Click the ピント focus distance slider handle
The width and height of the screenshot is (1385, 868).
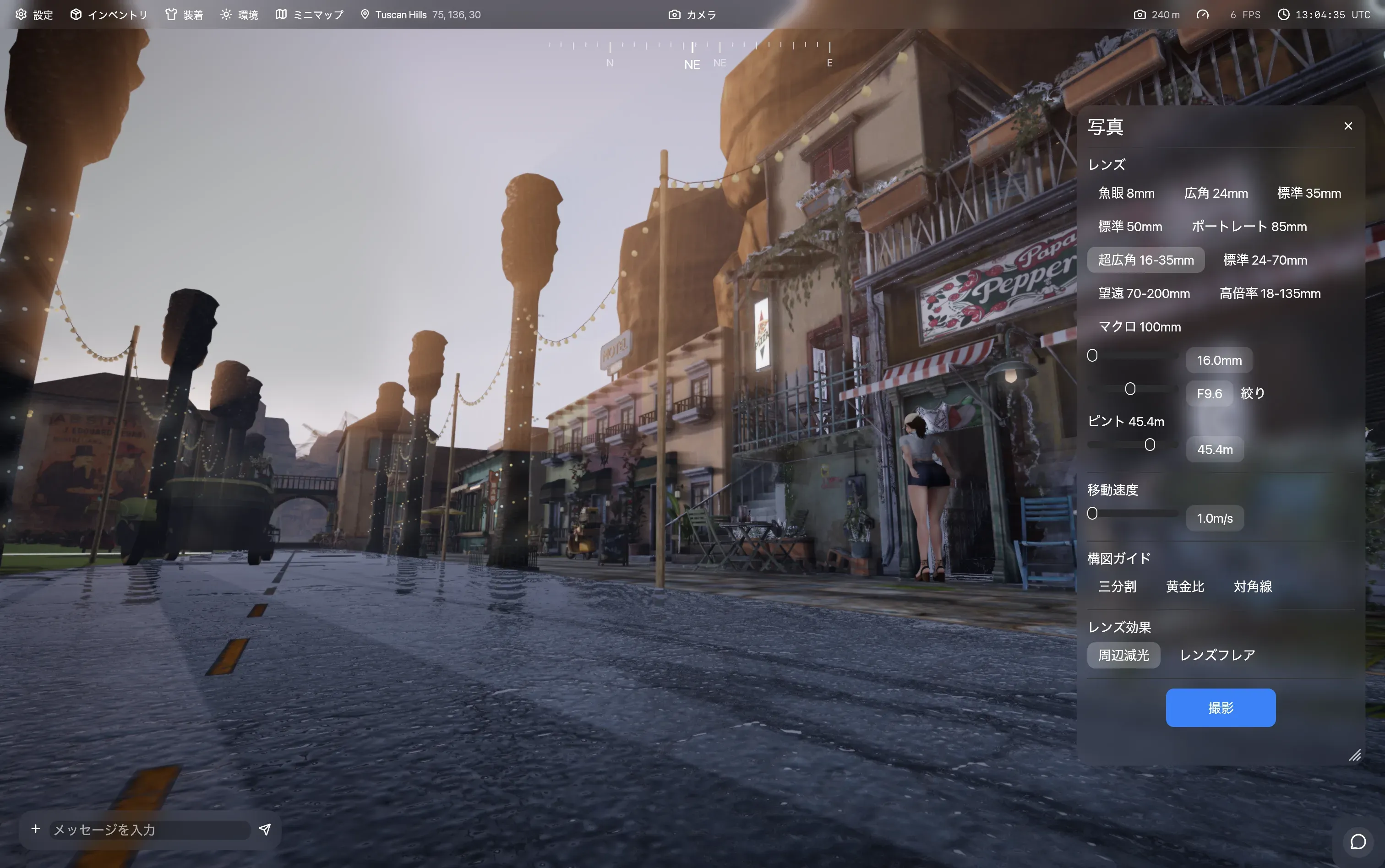tap(1150, 445)
